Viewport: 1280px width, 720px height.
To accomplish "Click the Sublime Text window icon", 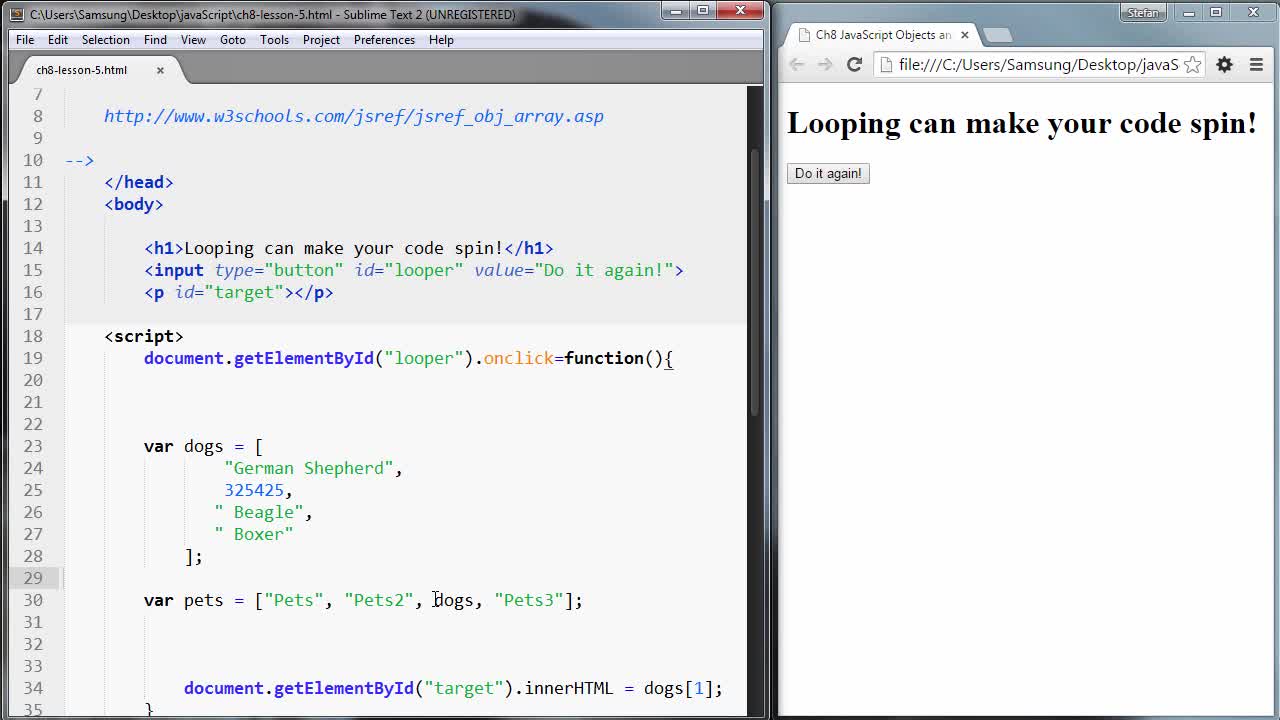I will click(x=17, y=14).
